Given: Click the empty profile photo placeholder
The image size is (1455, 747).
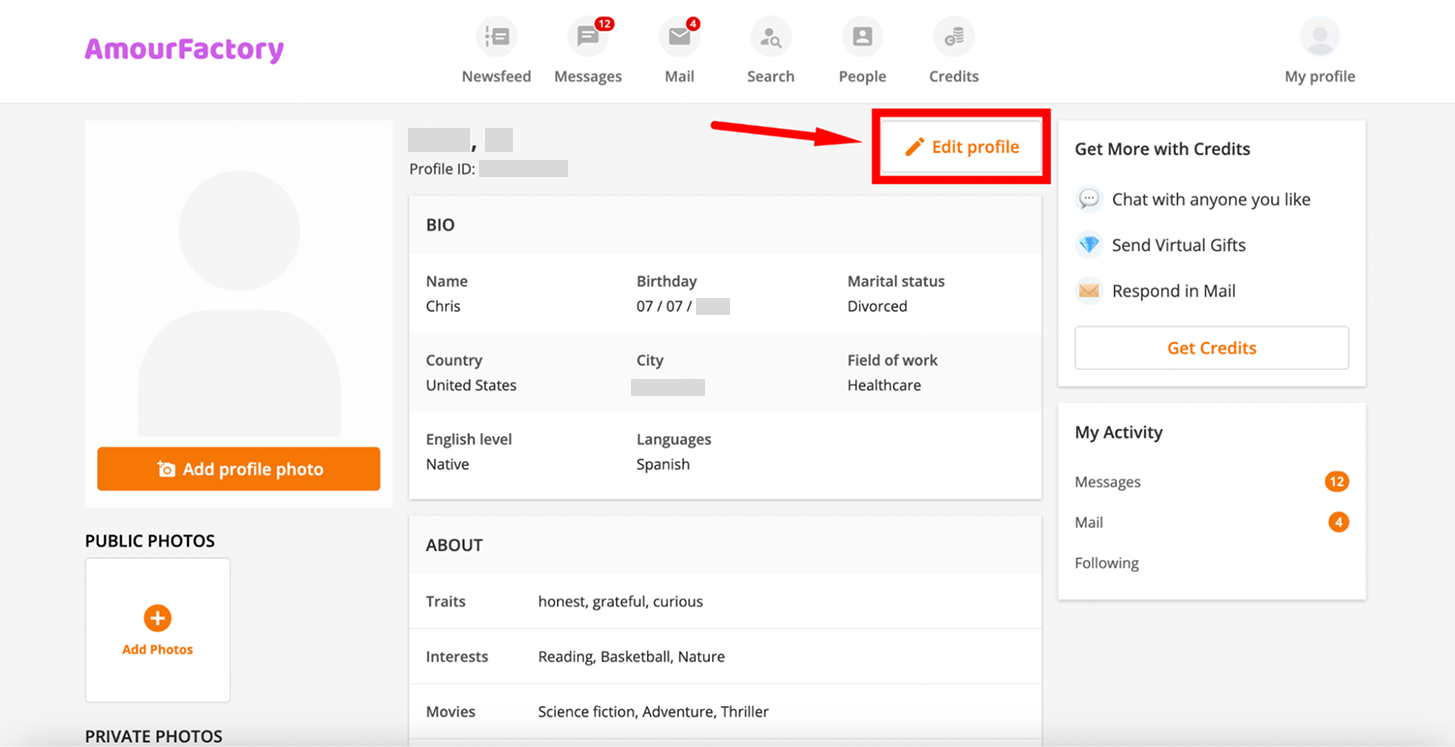Looking at the screenshot, I should (239, 290).
